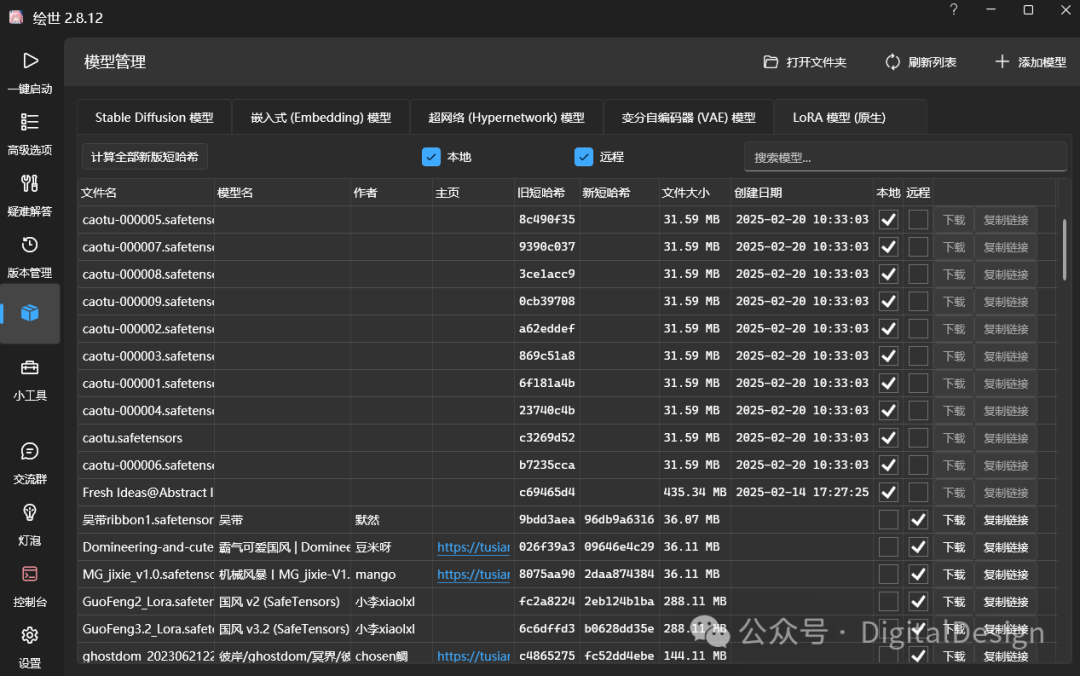Image resolution: width=1080 pixels, height=676 pixels.
Task: Open 高级选项 list icon in sidebar
Action: click(30, 122)
